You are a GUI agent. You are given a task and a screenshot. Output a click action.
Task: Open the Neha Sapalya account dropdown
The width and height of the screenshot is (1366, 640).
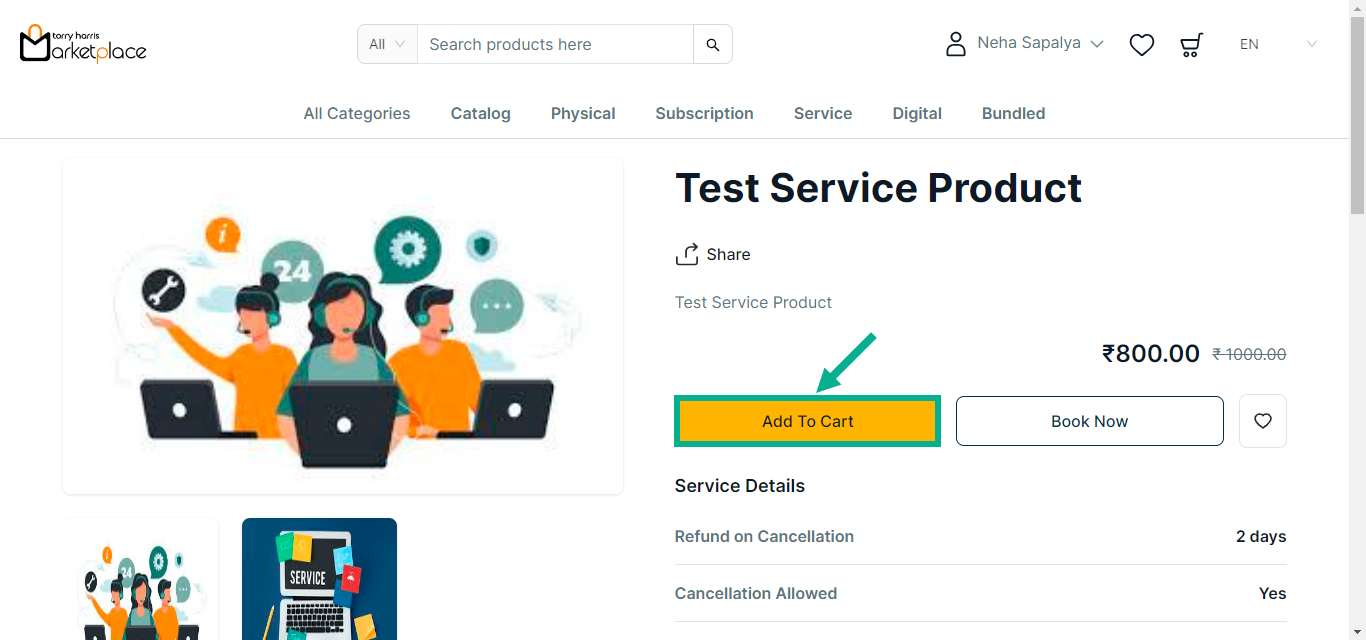(1040, 44)
